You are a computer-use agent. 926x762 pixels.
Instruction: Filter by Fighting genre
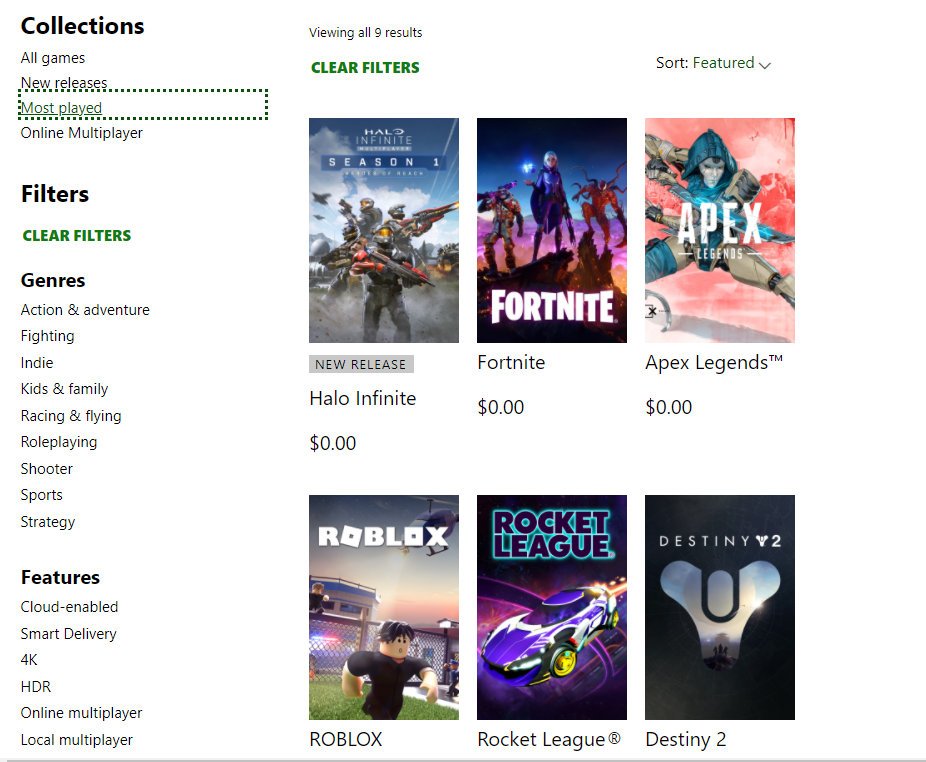click(47, 336)
